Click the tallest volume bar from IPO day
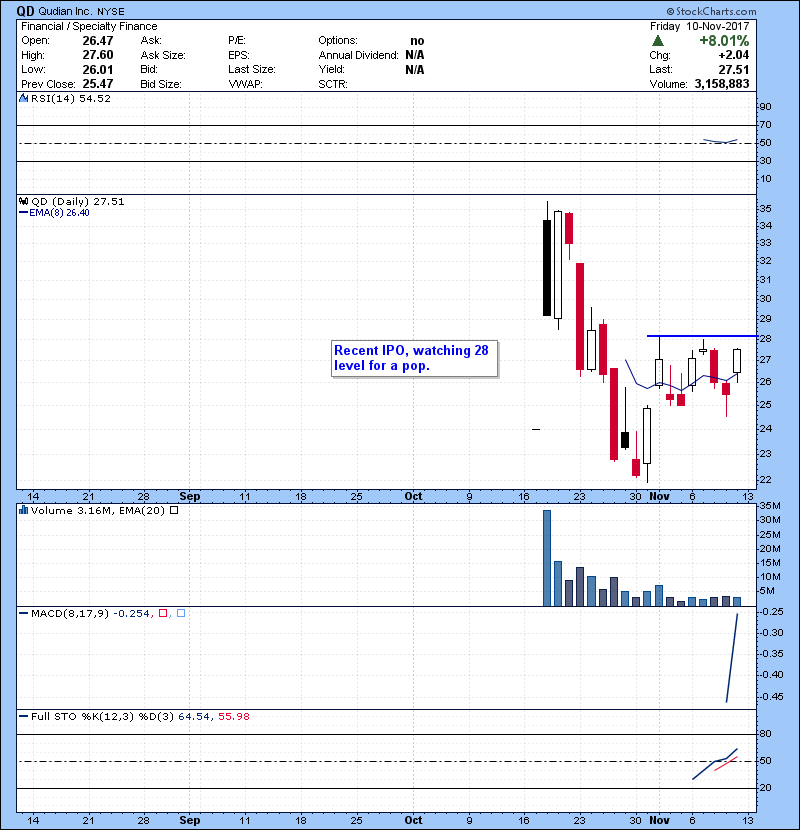The width and height of the screenshot is (800, 830). click(547, 558)
